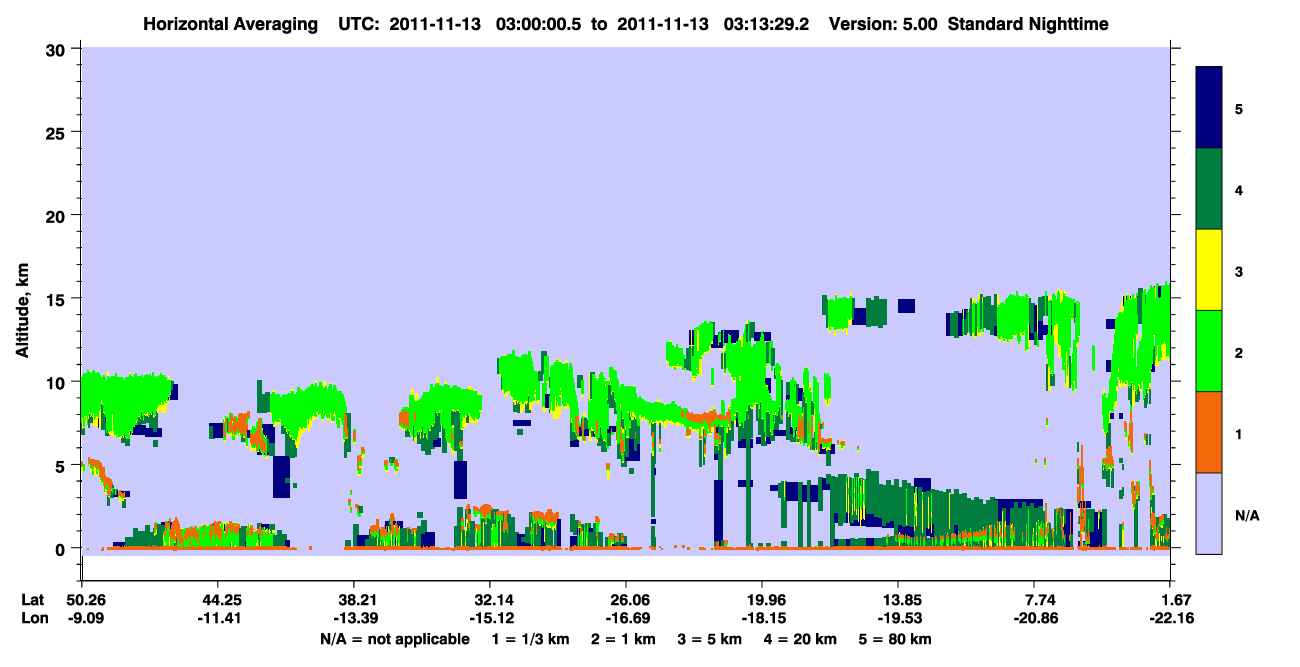Click the '5 = 80 km' legend entry
The height and width of the screenshot is (667, 1300).
(x=895, y=639)
